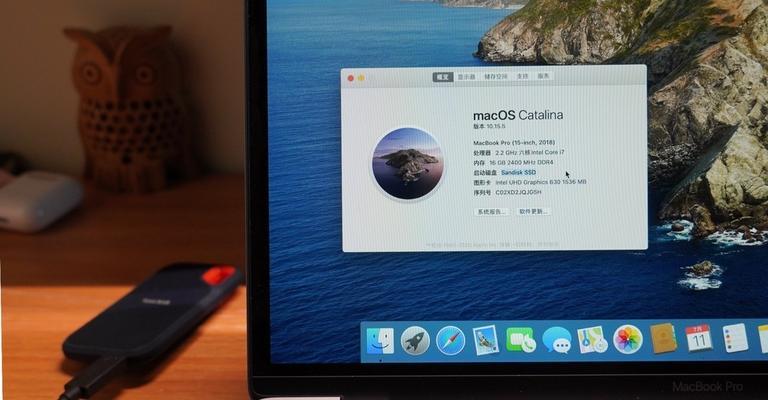Click the 16 GB 2400 MHz DDR4 text

[x=521, y=162]
